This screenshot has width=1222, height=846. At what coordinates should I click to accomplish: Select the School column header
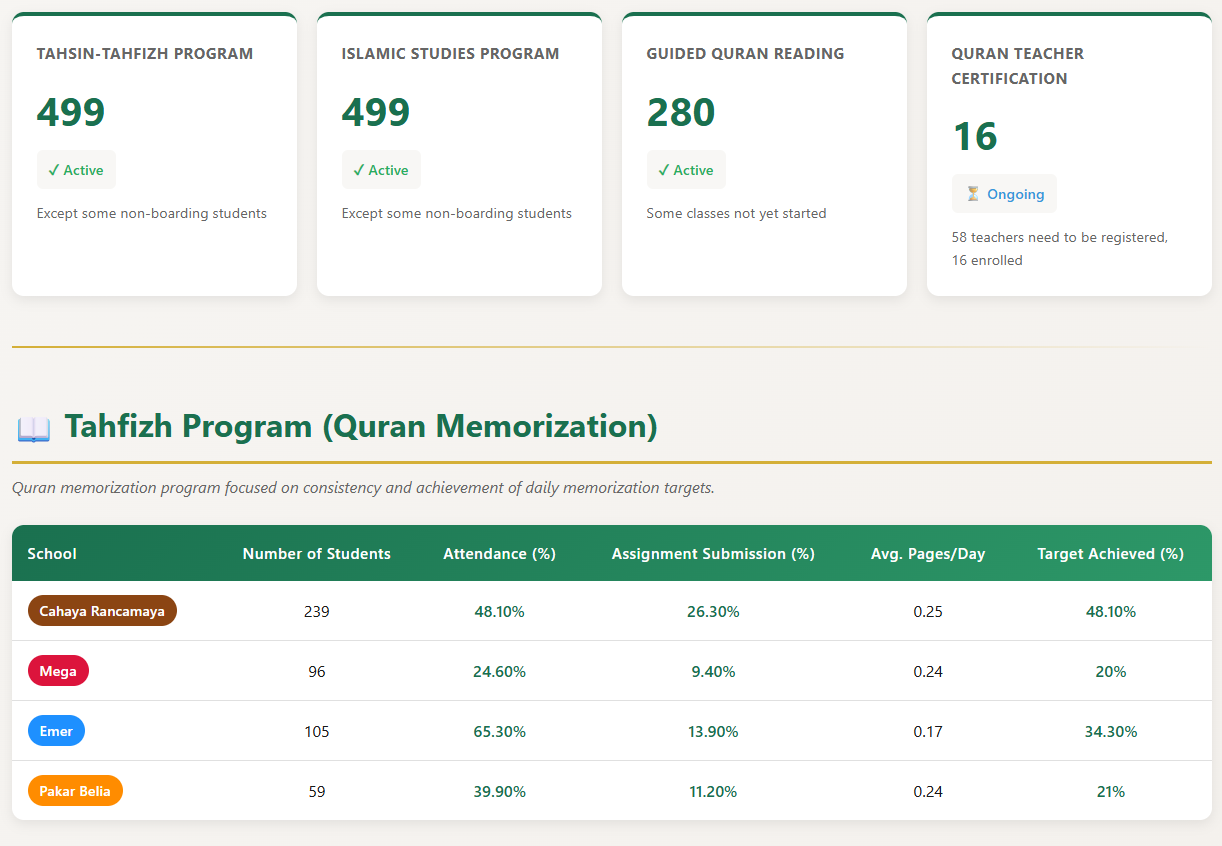(x=52, y=553)
